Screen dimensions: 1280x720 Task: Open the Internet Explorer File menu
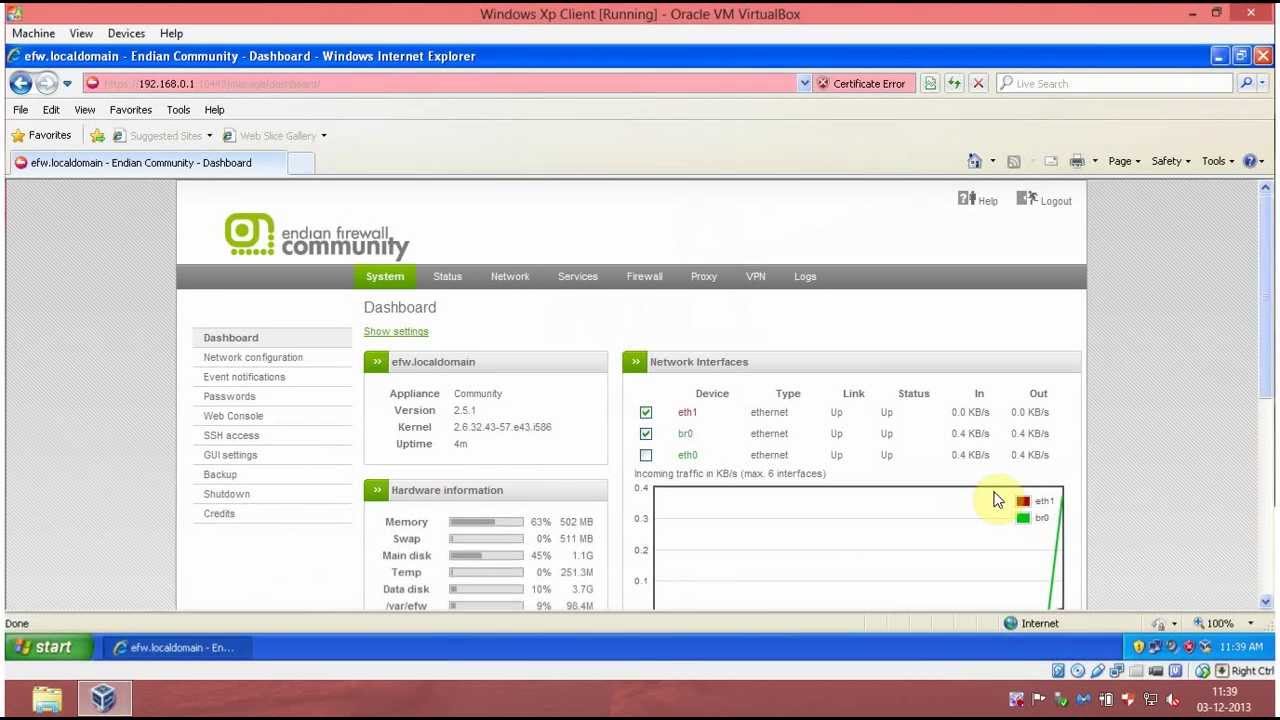click(x=20, y=110)
